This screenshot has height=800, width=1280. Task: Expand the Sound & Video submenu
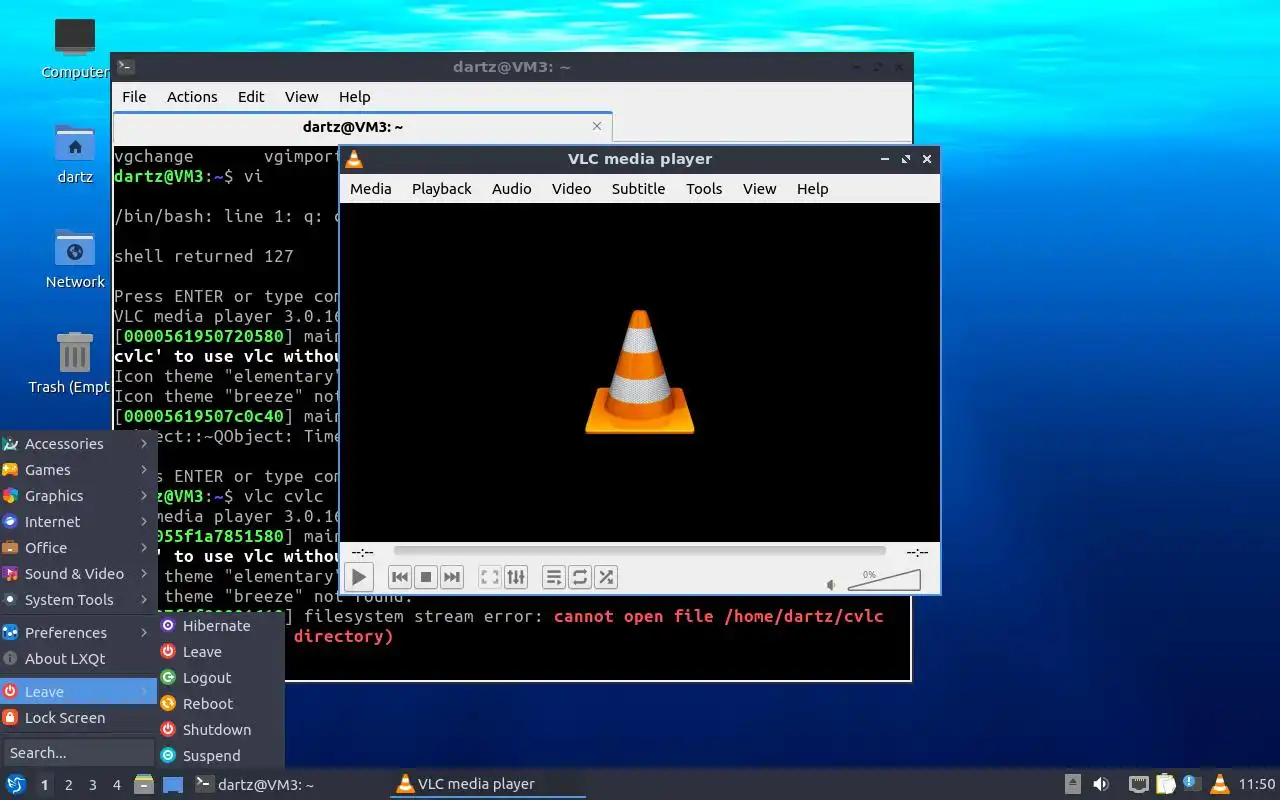(78, 574)
